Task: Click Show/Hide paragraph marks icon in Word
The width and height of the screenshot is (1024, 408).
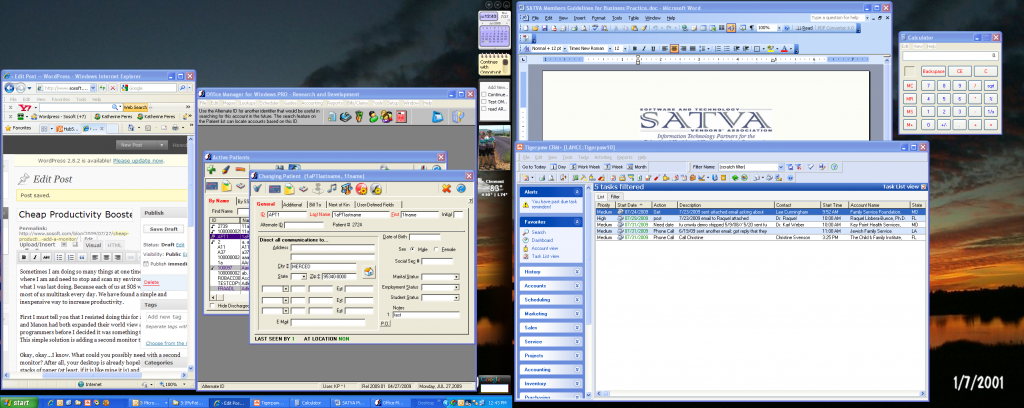Action: coord(752,28)
